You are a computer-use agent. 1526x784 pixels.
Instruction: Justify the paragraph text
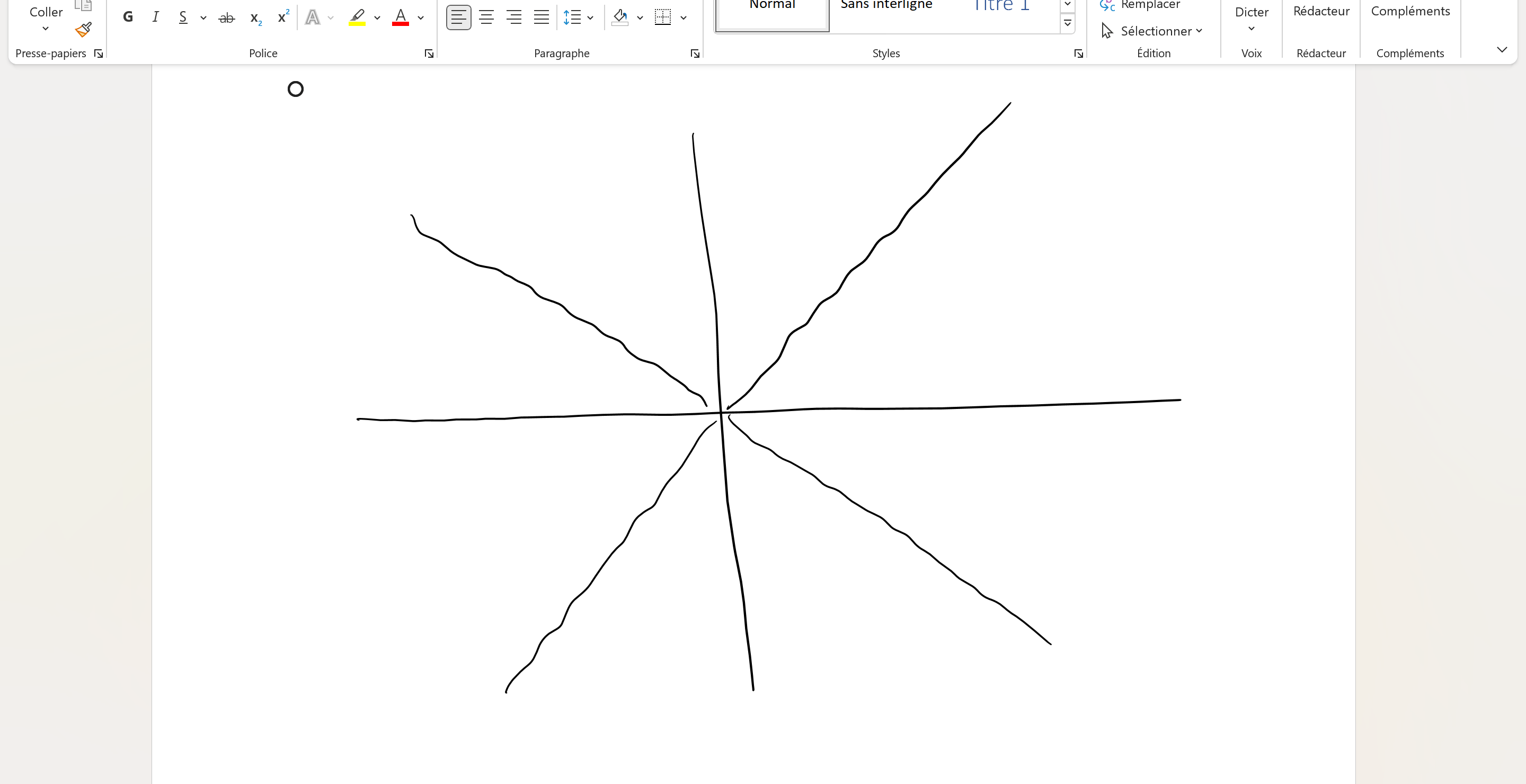pyautogui.click(x=541, y=17)
